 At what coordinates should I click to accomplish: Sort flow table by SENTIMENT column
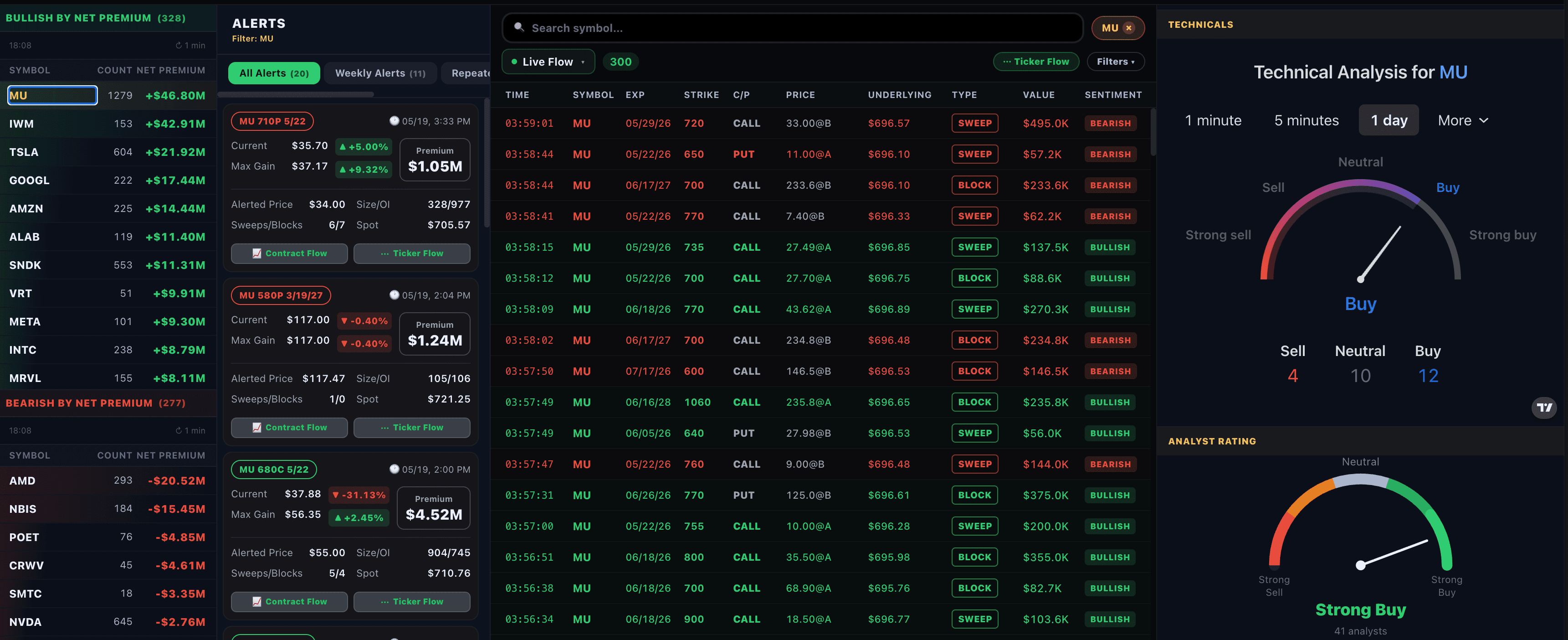pyautogui.click(x=1113, y=95)
